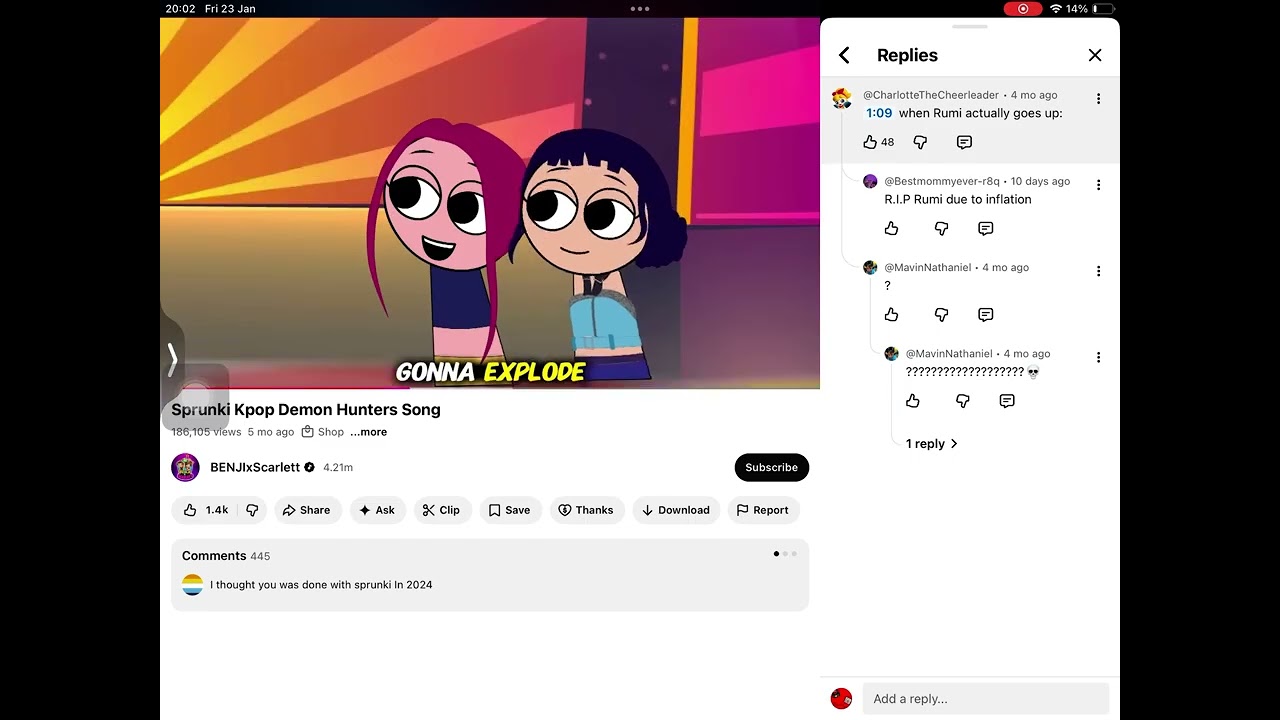Dislike the skull emoji reply
This screenshot has width=1280, height=720.
click(x=962, y=401)
